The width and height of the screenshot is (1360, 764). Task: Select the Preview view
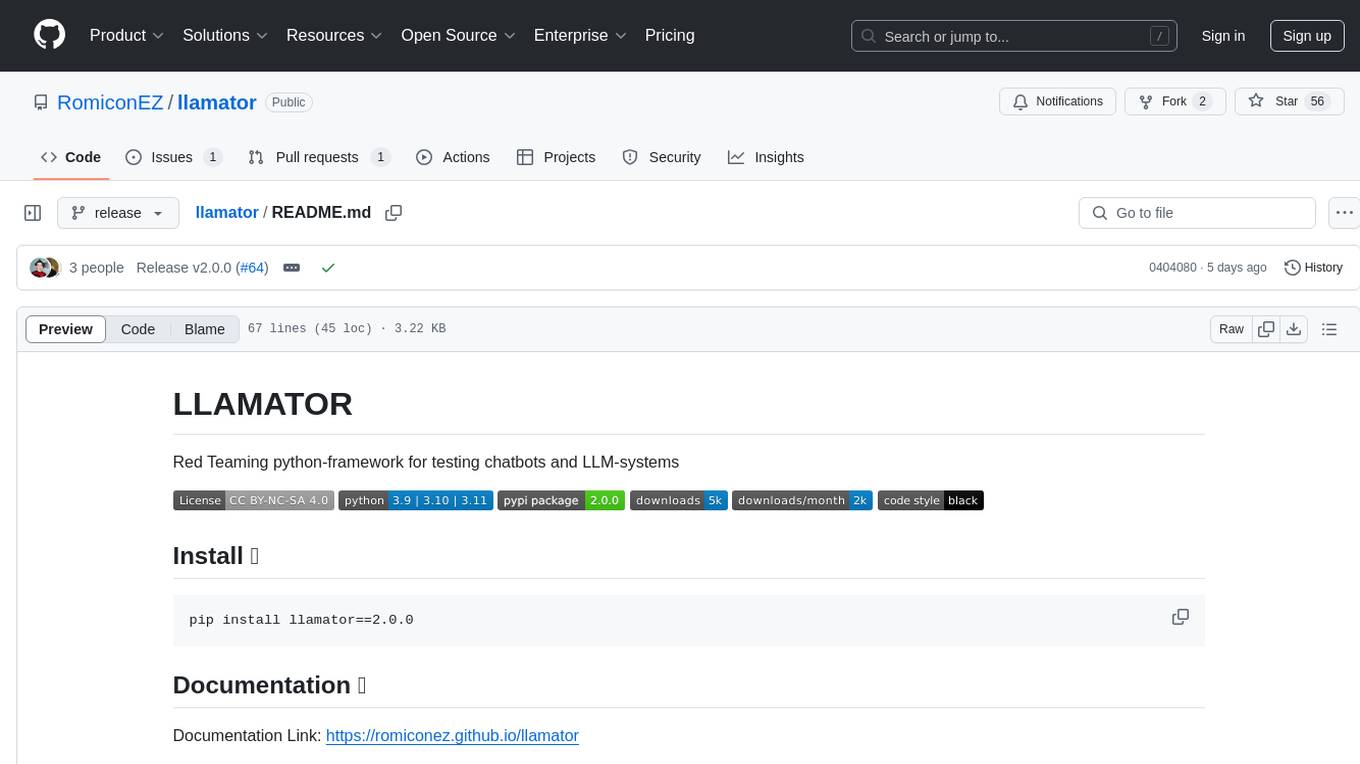(x=66, y=329)
